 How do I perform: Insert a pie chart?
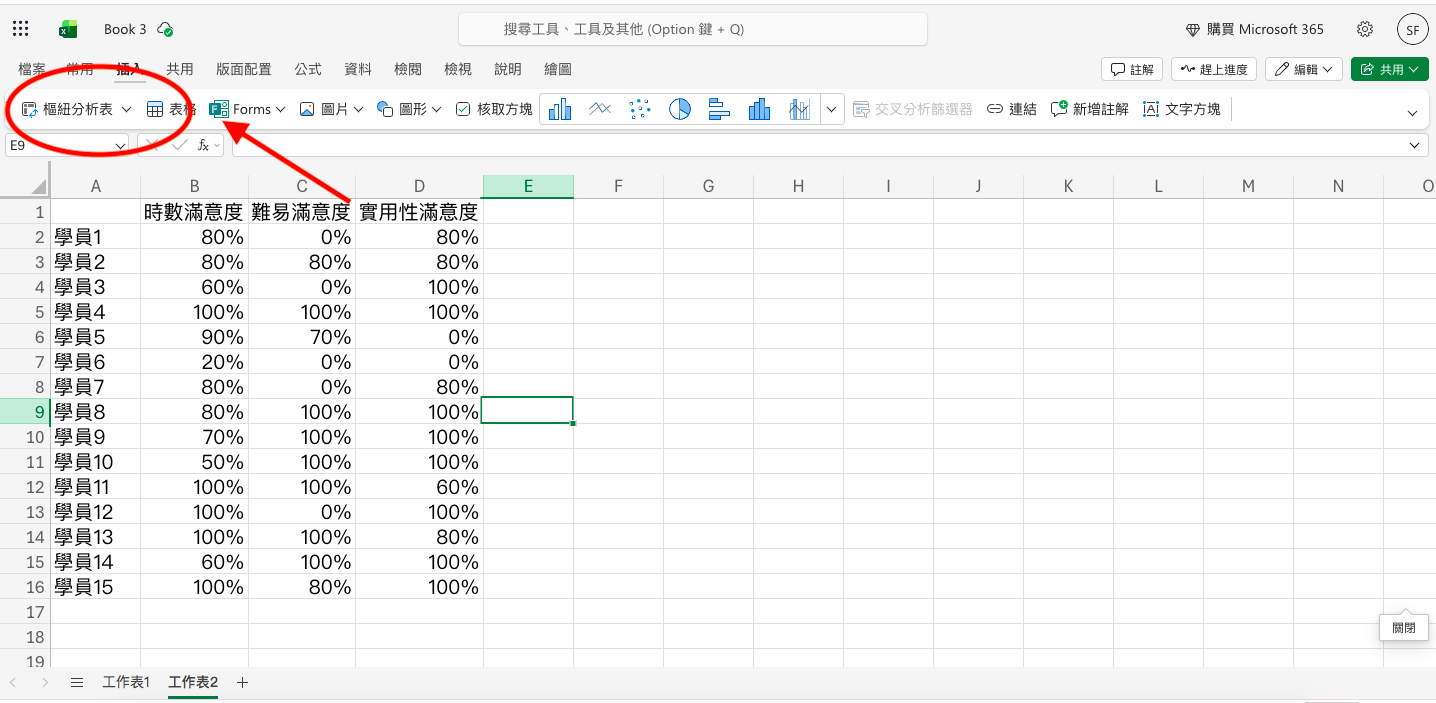click(679, 108)
